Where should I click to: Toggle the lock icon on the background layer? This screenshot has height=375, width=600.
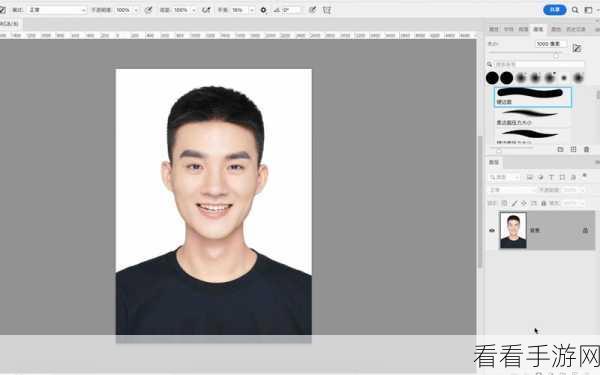pyautogui.click(x=585, y=230)
